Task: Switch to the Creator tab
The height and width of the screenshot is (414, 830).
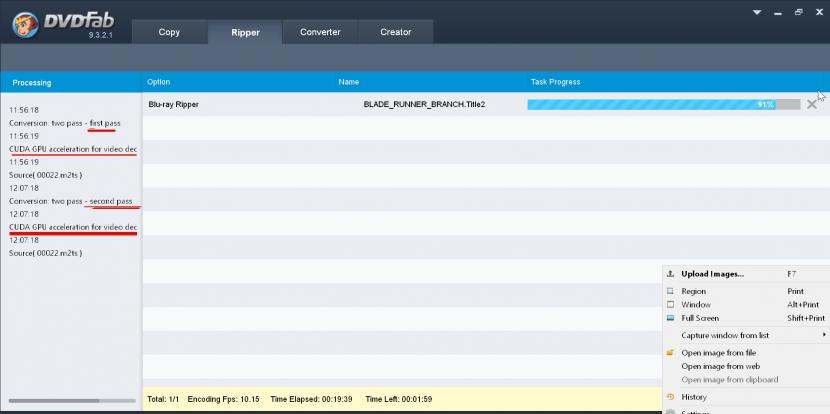Action: click(395, 32)
